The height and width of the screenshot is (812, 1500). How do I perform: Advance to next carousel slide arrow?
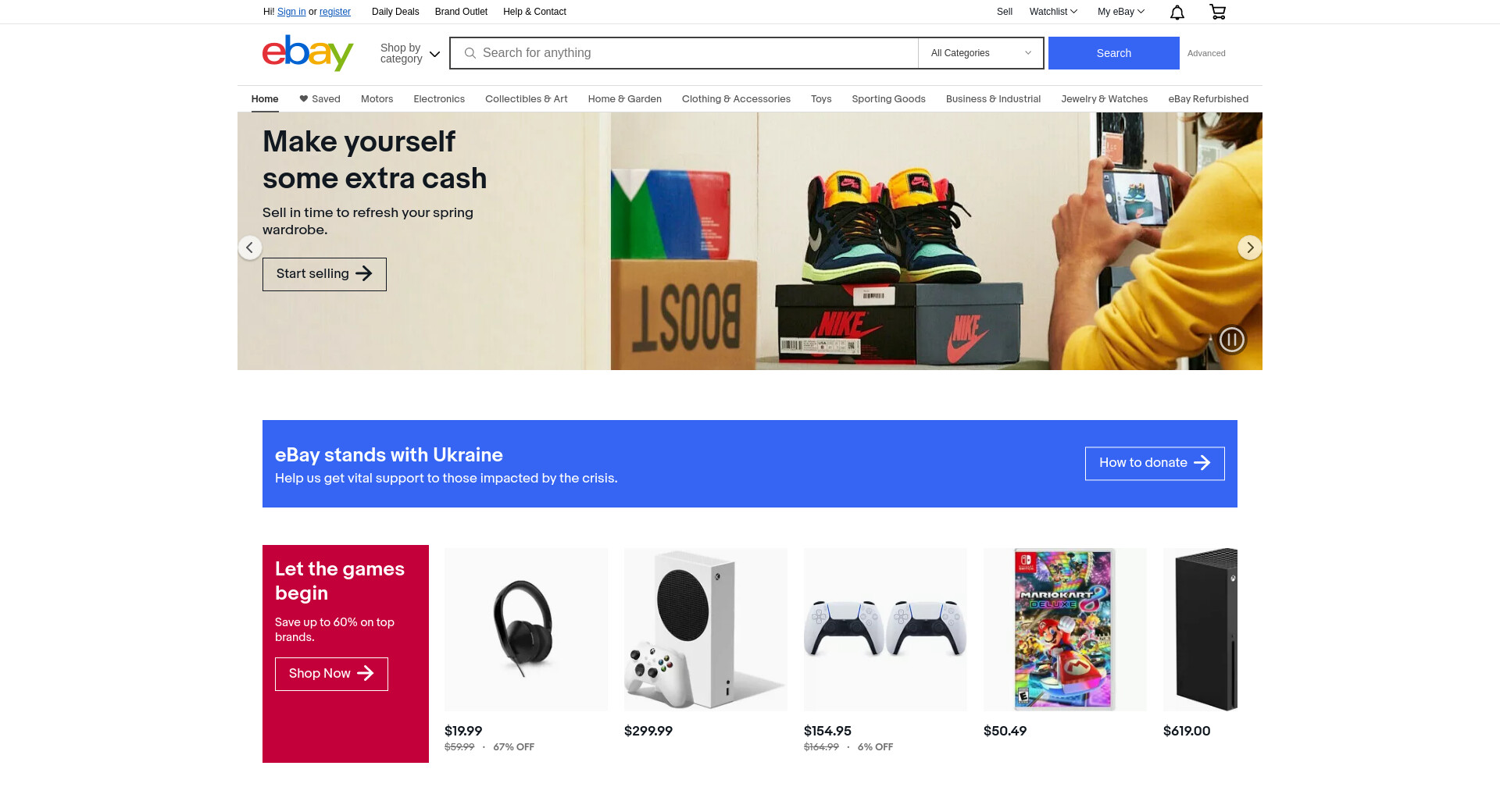(x=1249, y=248)
